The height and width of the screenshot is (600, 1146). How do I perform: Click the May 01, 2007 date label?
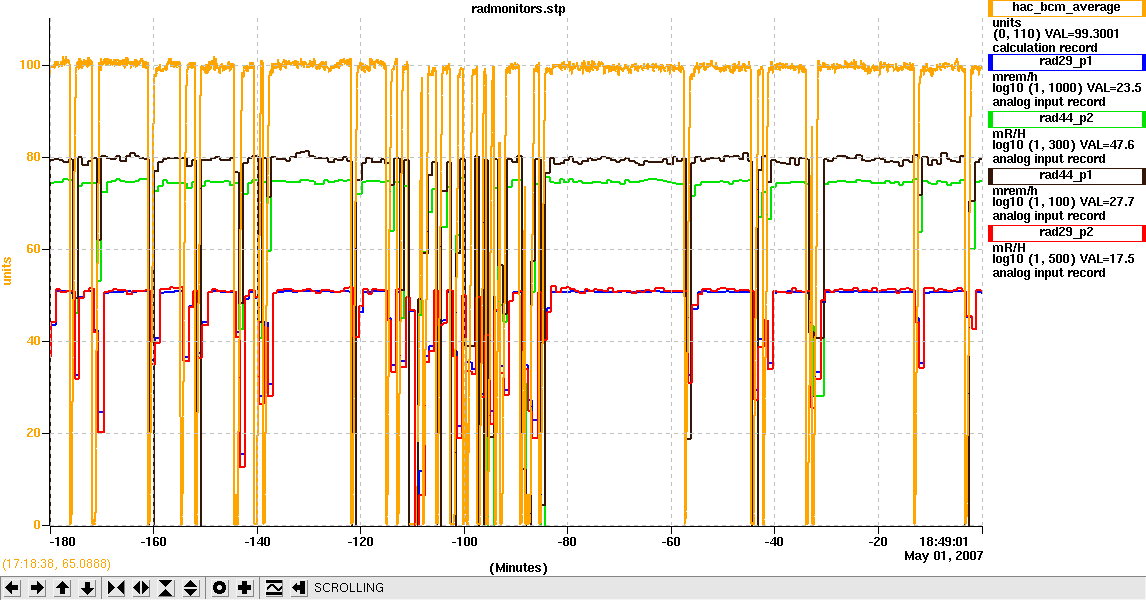[944, 556]
